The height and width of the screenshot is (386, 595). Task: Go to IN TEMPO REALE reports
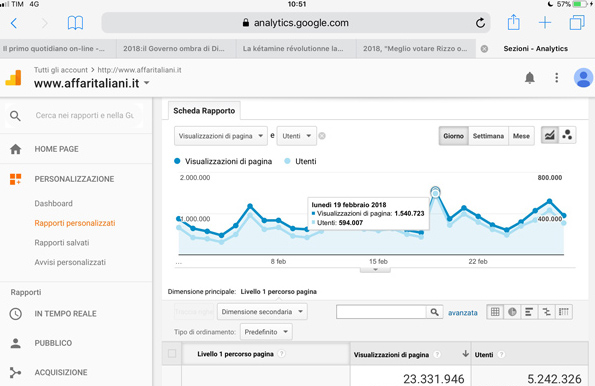[x=65, y=314]
